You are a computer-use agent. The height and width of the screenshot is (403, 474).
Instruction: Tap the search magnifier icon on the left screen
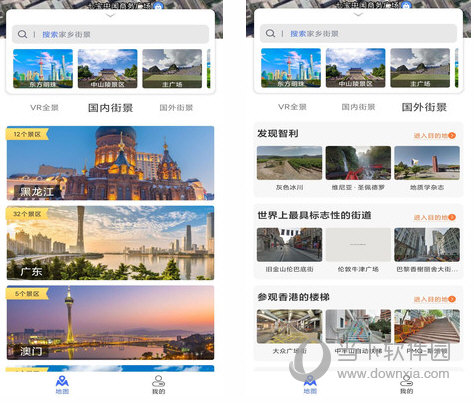coord(22,34)
